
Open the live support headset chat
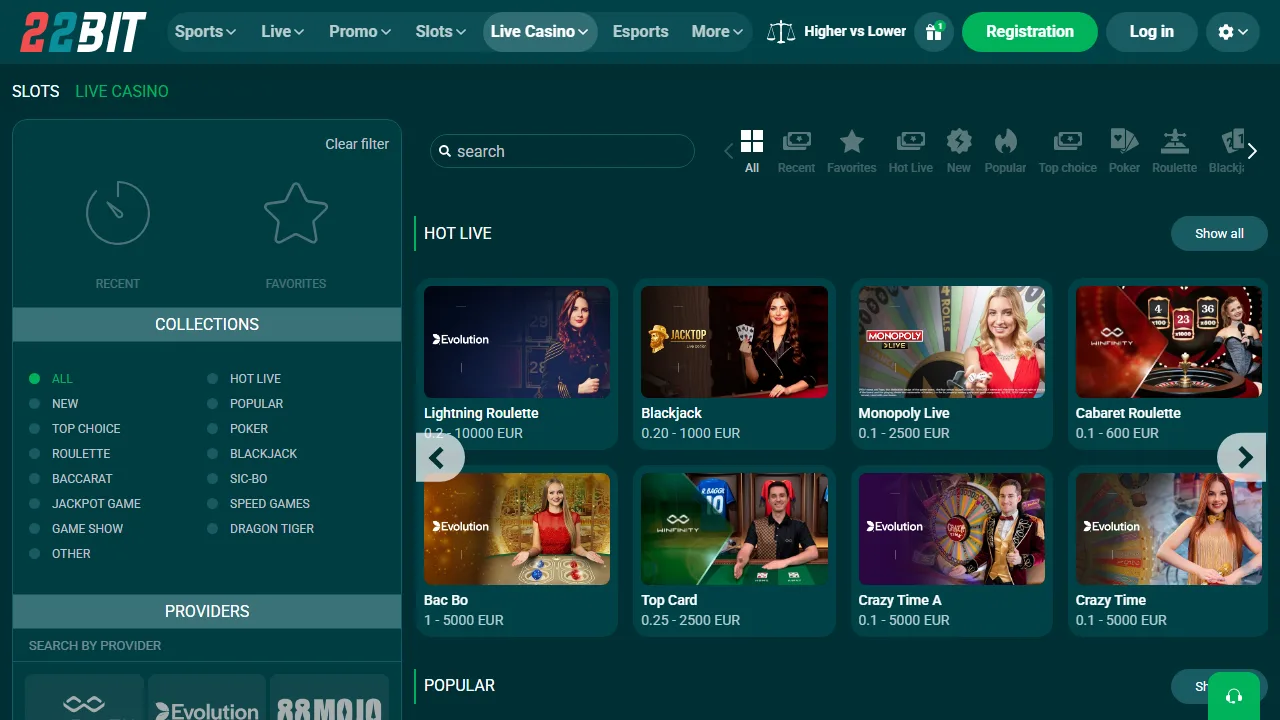pyautogui.click(x=1234, y=696)
